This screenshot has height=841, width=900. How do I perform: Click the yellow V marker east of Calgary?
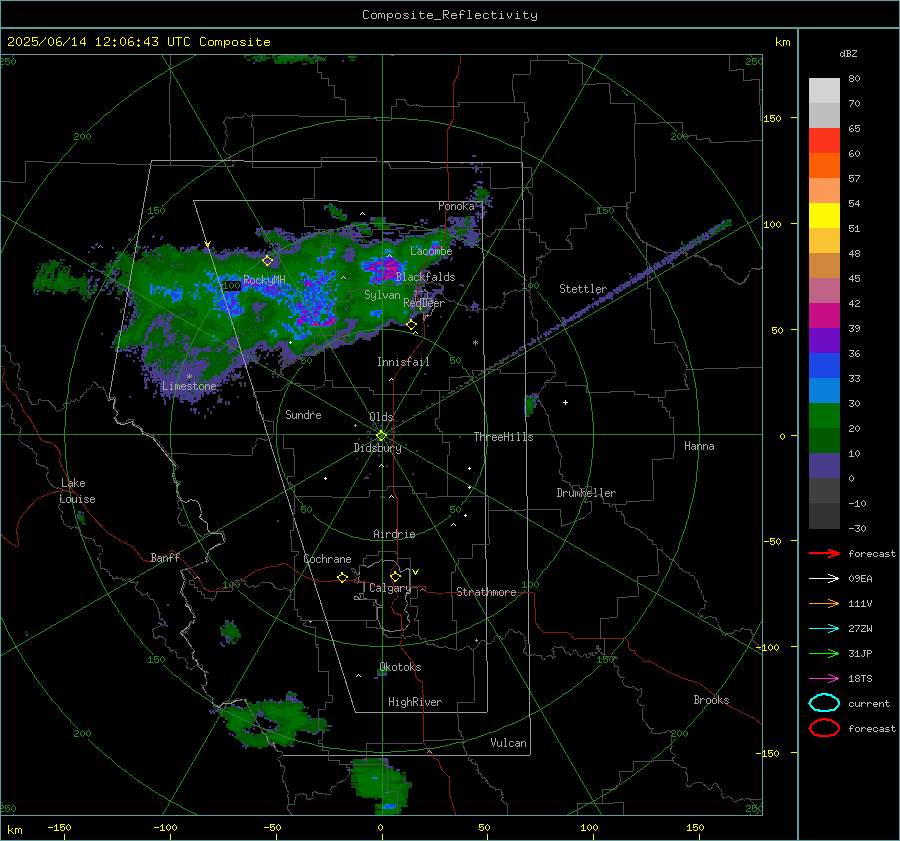pos(416,572)
